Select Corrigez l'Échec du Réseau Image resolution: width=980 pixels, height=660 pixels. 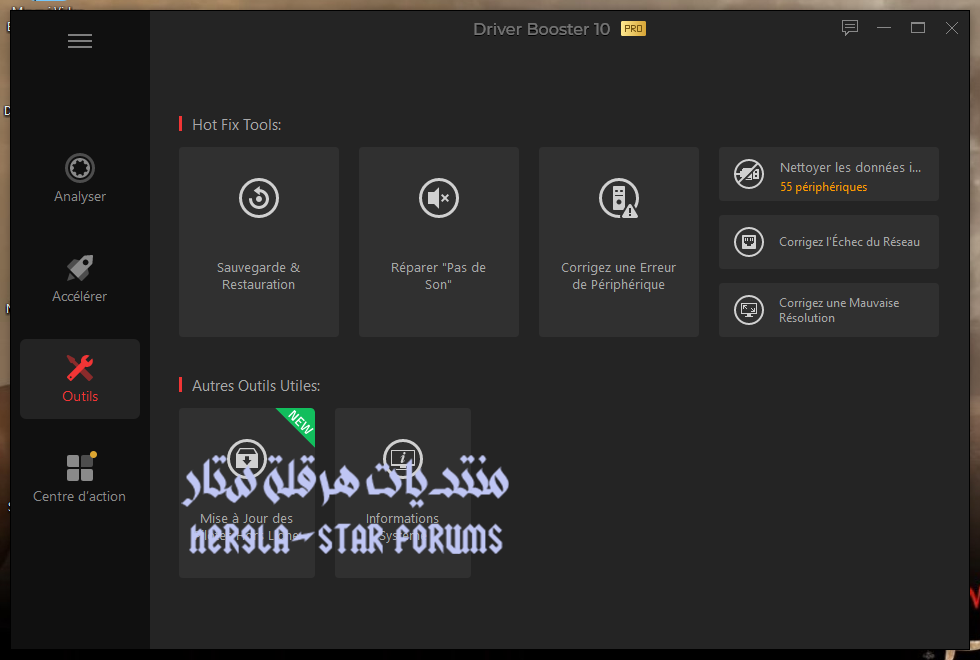pos(829,242)
